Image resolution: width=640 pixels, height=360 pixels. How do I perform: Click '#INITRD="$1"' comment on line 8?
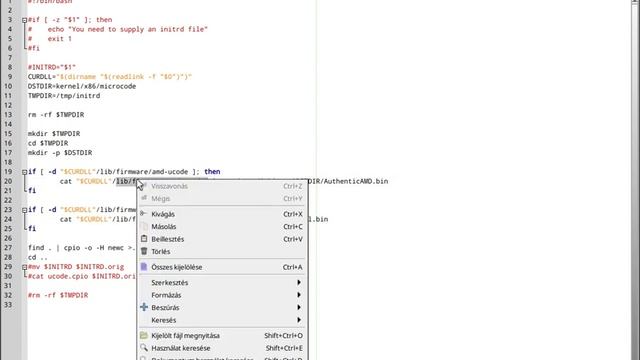(52, 67)
